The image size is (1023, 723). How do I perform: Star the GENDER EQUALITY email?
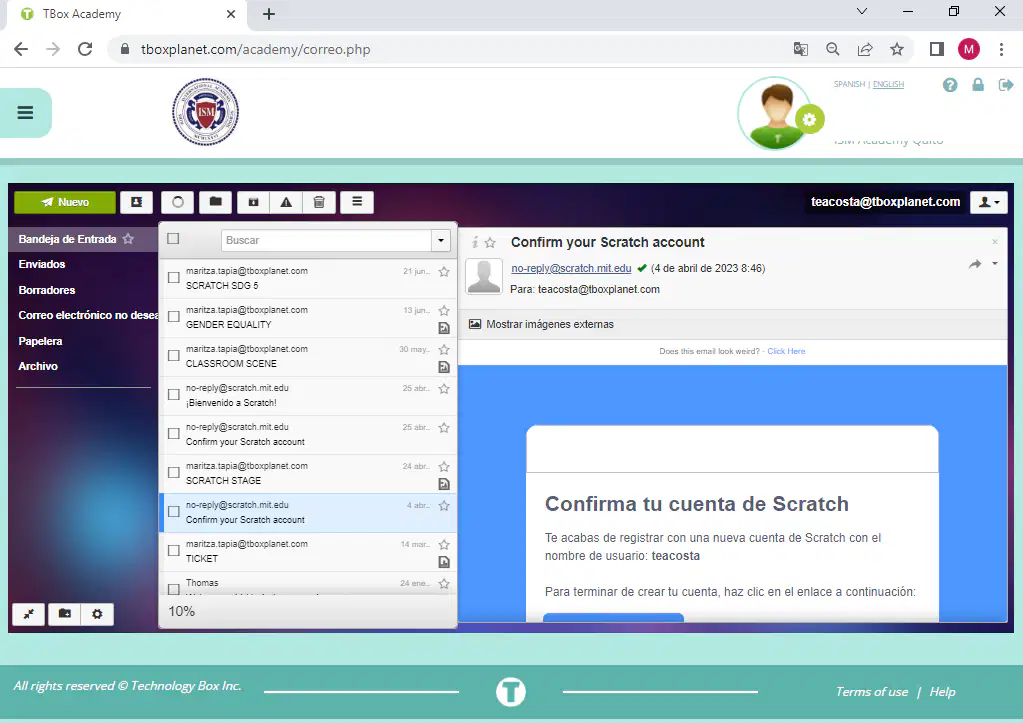point(444,311)
